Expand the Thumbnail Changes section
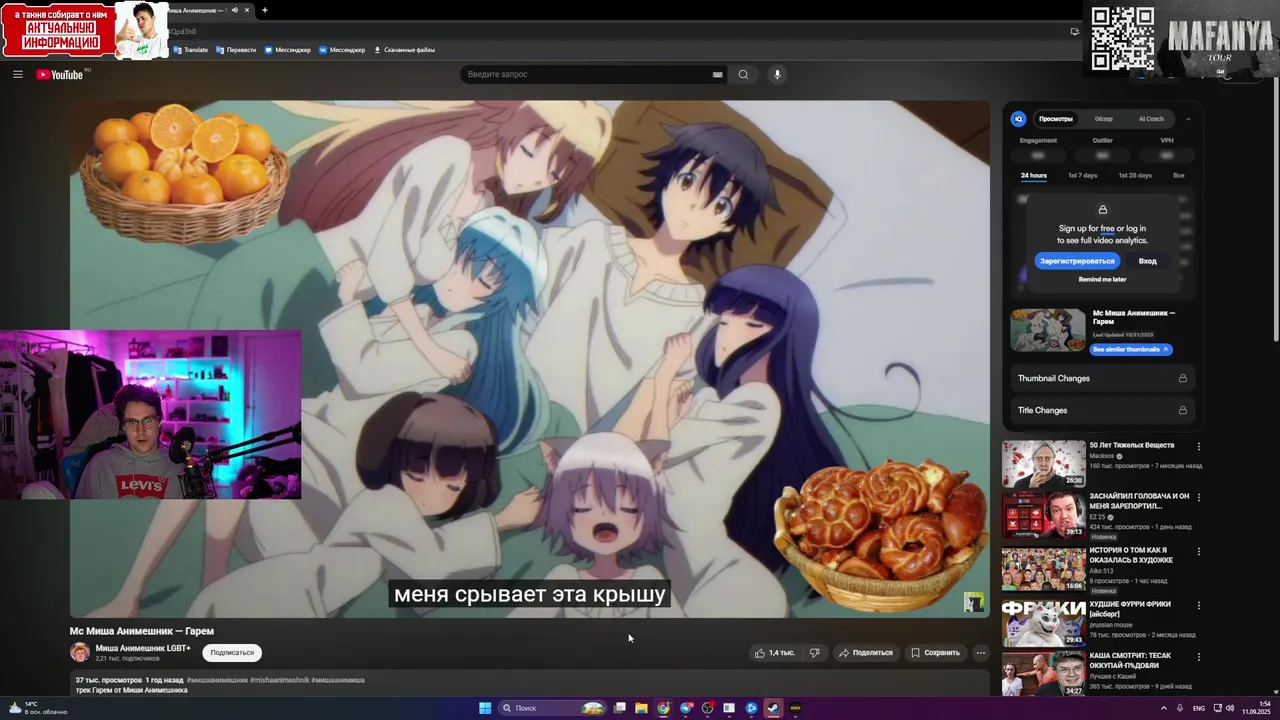The image size is (1280, 720). [1102, 378]
